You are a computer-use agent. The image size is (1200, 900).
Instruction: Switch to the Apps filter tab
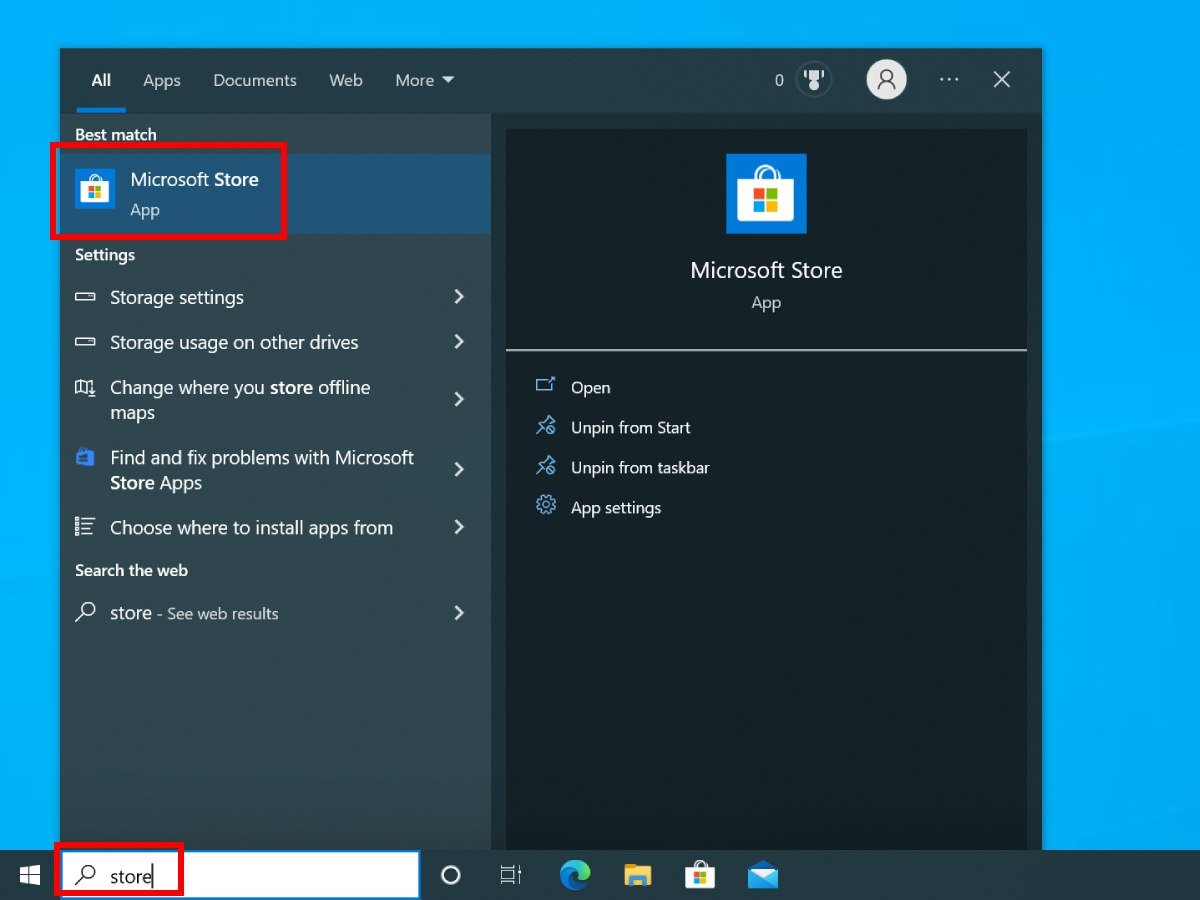click(x=162, y=80)
